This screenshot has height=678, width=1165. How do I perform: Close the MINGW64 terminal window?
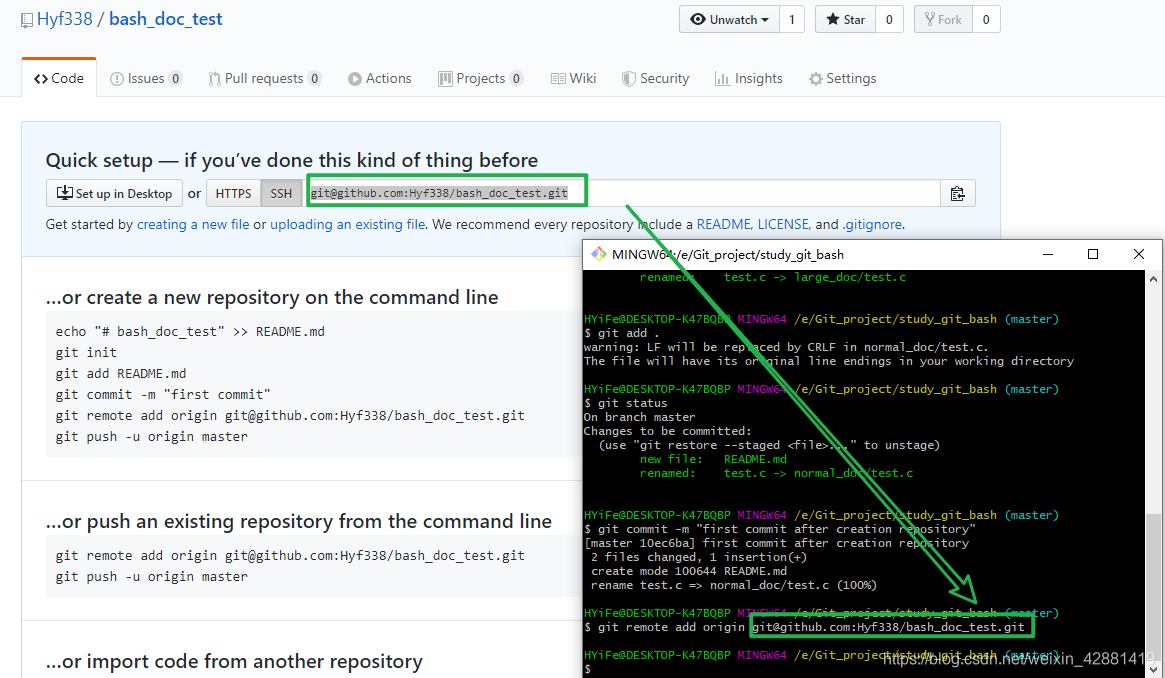coord(1138,254)
